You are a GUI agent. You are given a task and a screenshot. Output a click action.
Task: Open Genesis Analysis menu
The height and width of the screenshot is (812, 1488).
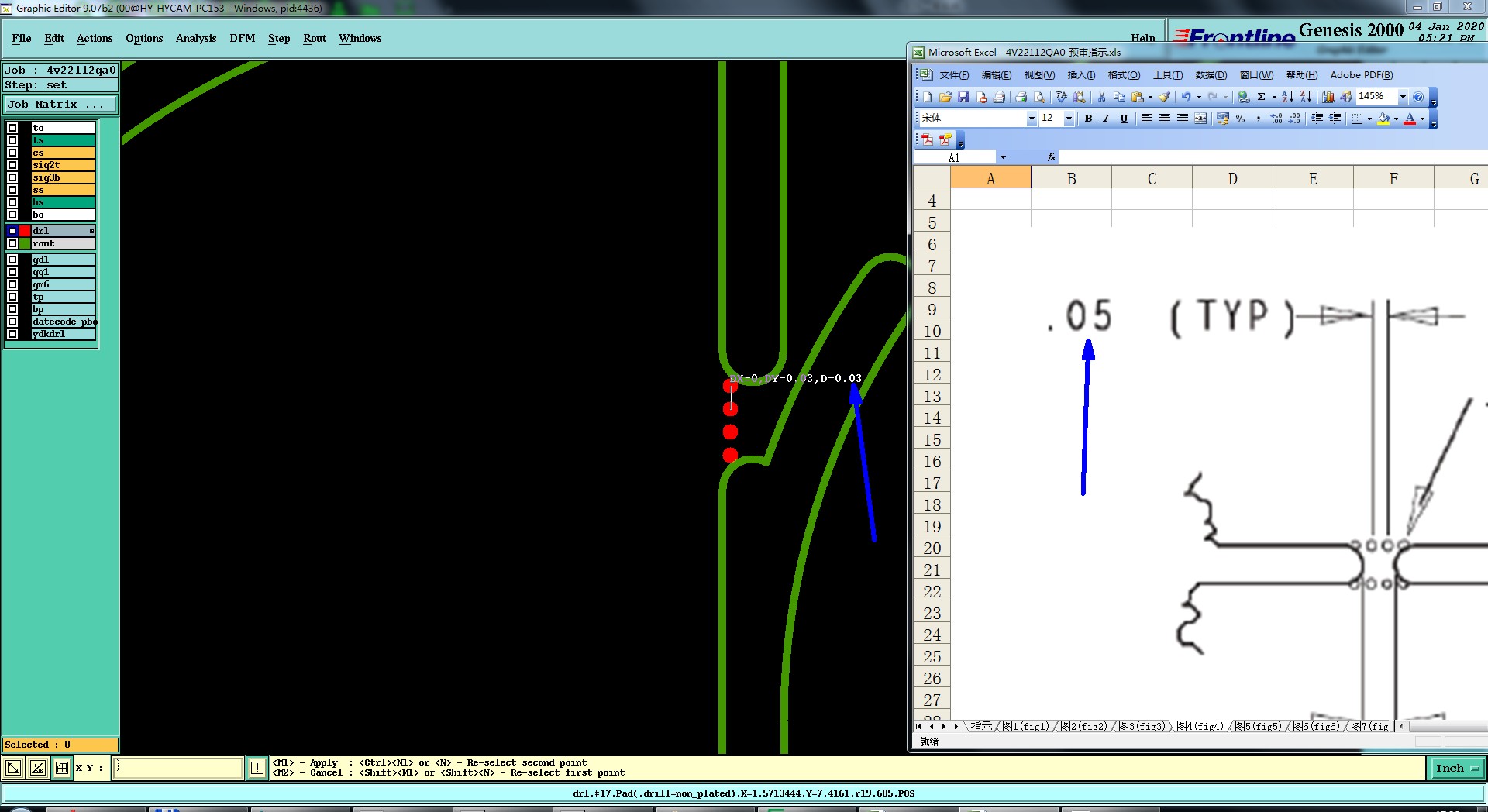(x=196, y=38)
